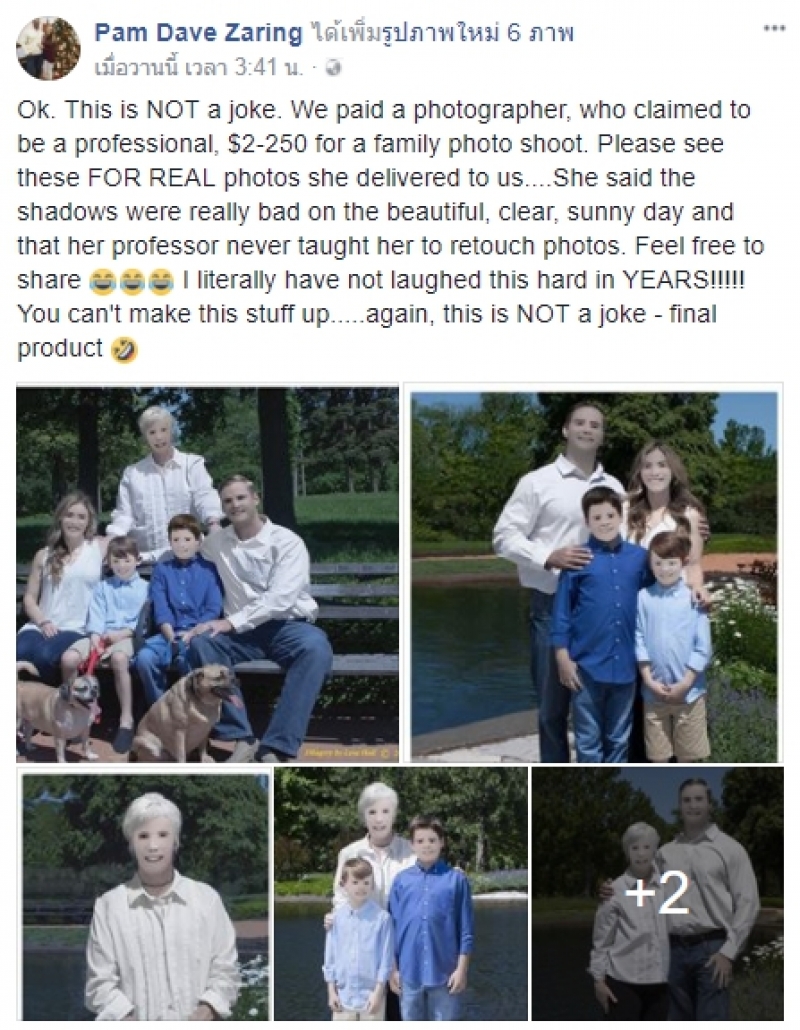Open Pam Dave Zaring's profile picture
The height and width of the screenshot is (1030, 800).
48,48
